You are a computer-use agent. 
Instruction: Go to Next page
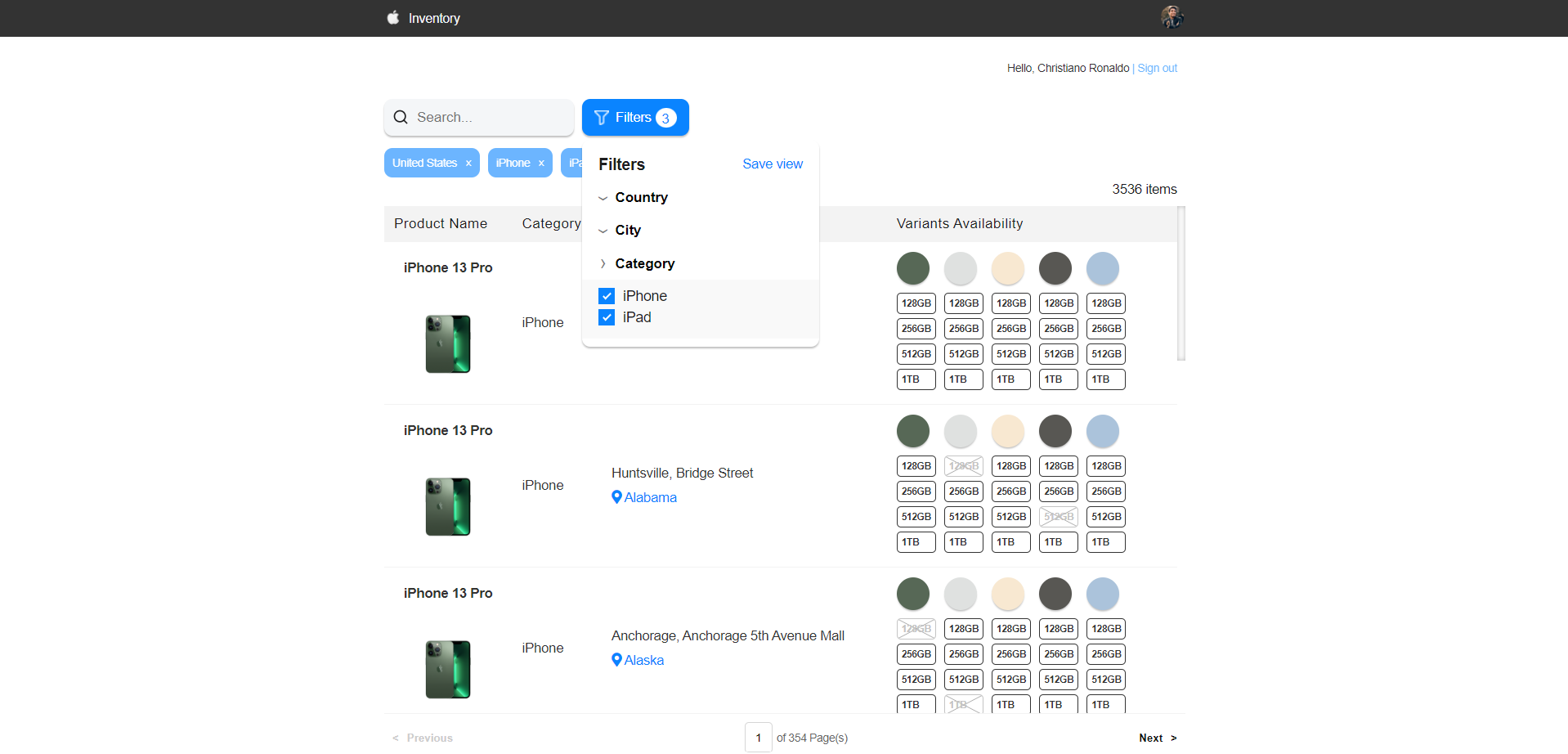1158,738
